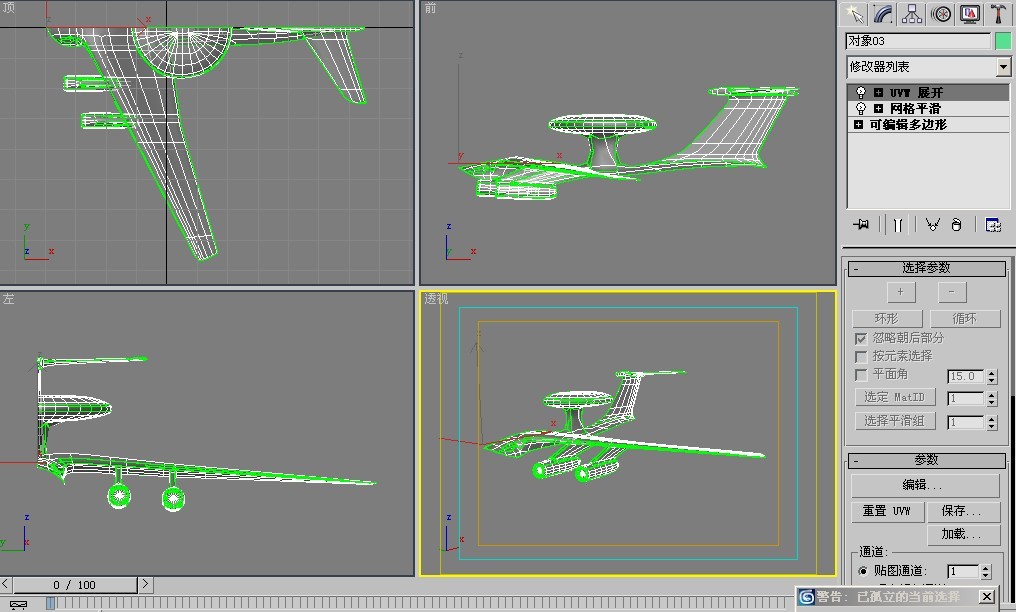Toggle lightbulb for the 网格平滑 modifier
Screen dimensions: 1016x612
pyautogui.click(x=860, y=108)
